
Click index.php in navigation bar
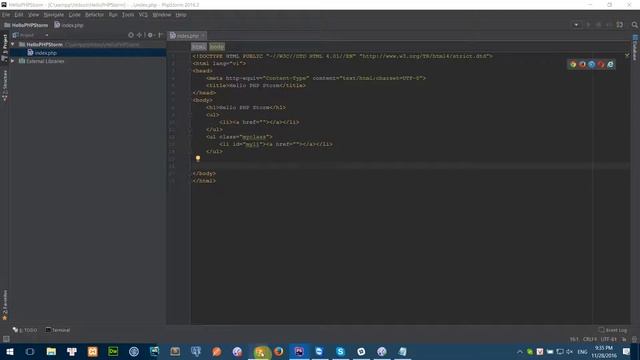point(69,25)
